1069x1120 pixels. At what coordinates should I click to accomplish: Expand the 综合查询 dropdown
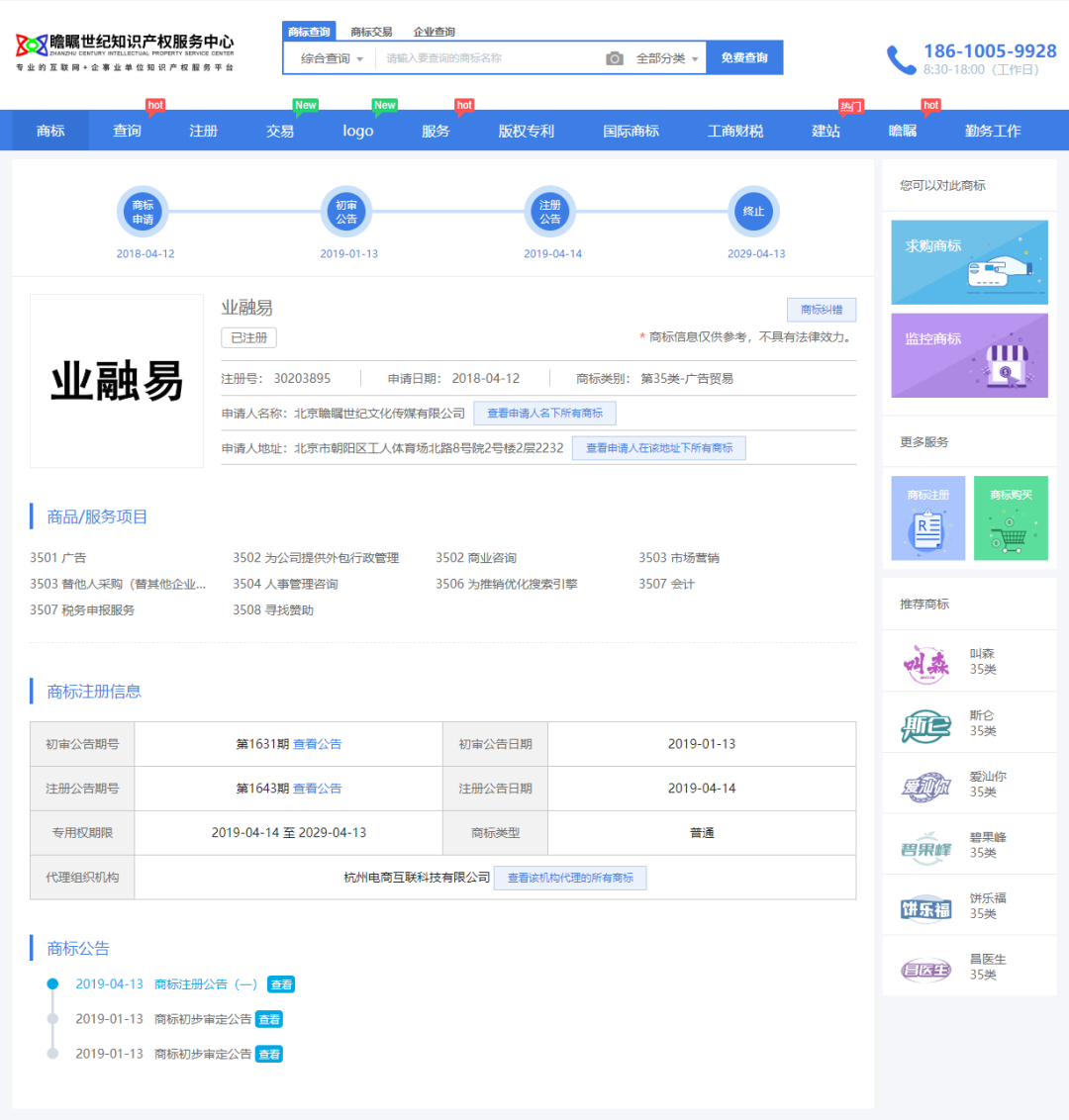(332, 58)
